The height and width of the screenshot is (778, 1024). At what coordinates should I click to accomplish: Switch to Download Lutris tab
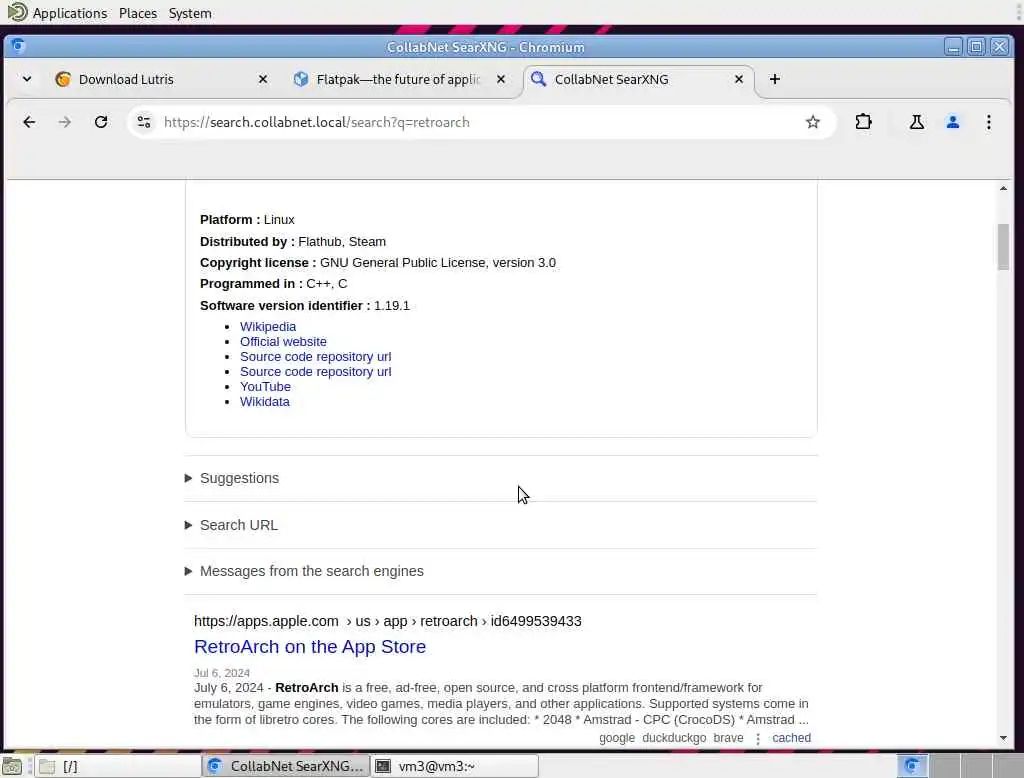point(161,79)
